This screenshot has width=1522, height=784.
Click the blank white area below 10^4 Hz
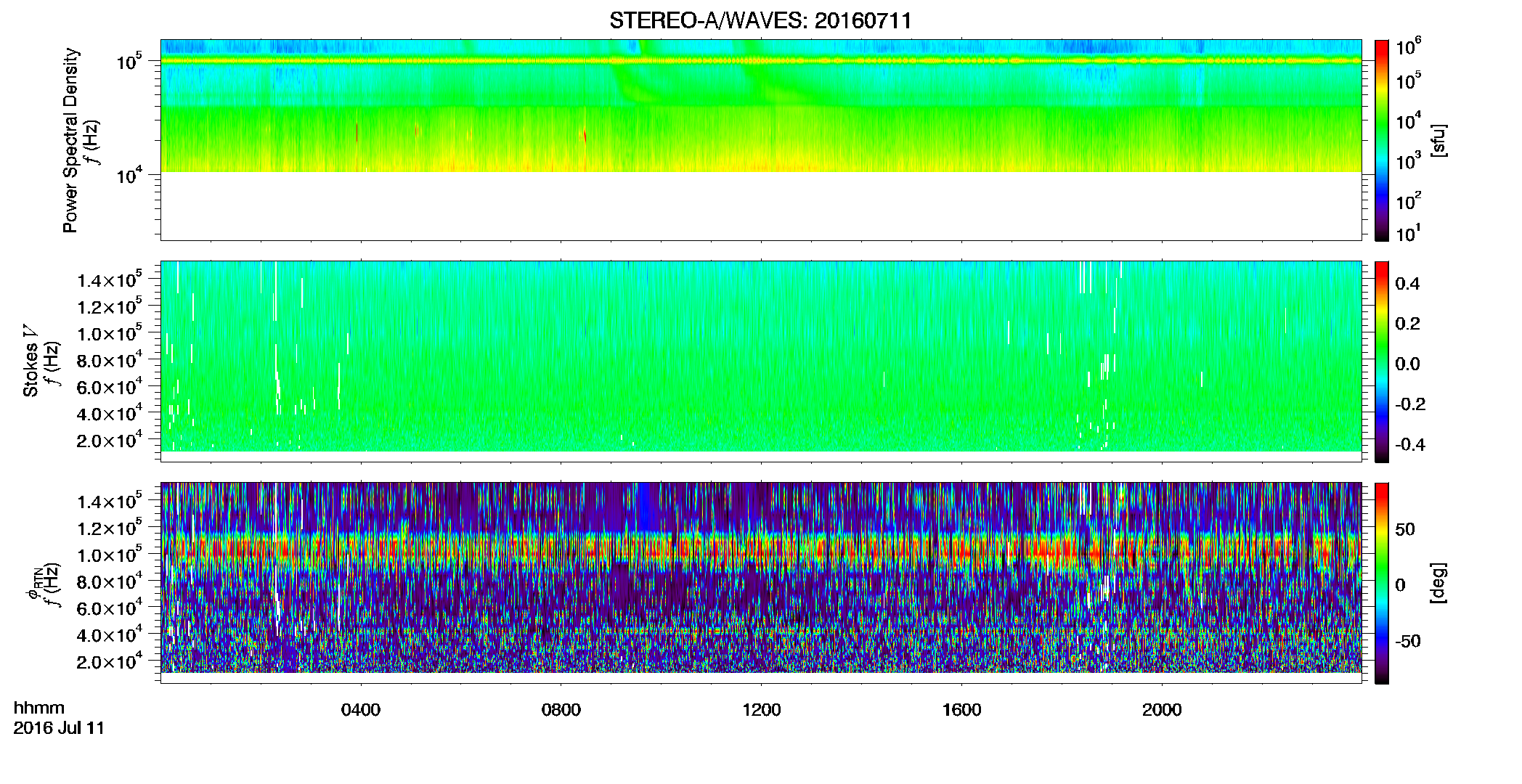point(761,206)
